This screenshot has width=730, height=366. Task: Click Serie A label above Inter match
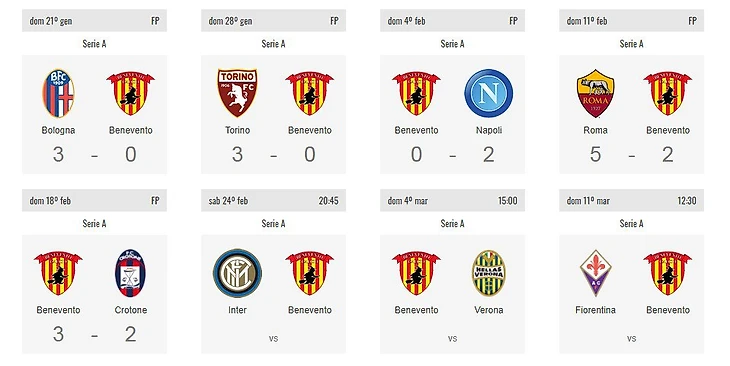tap(273, 224)
